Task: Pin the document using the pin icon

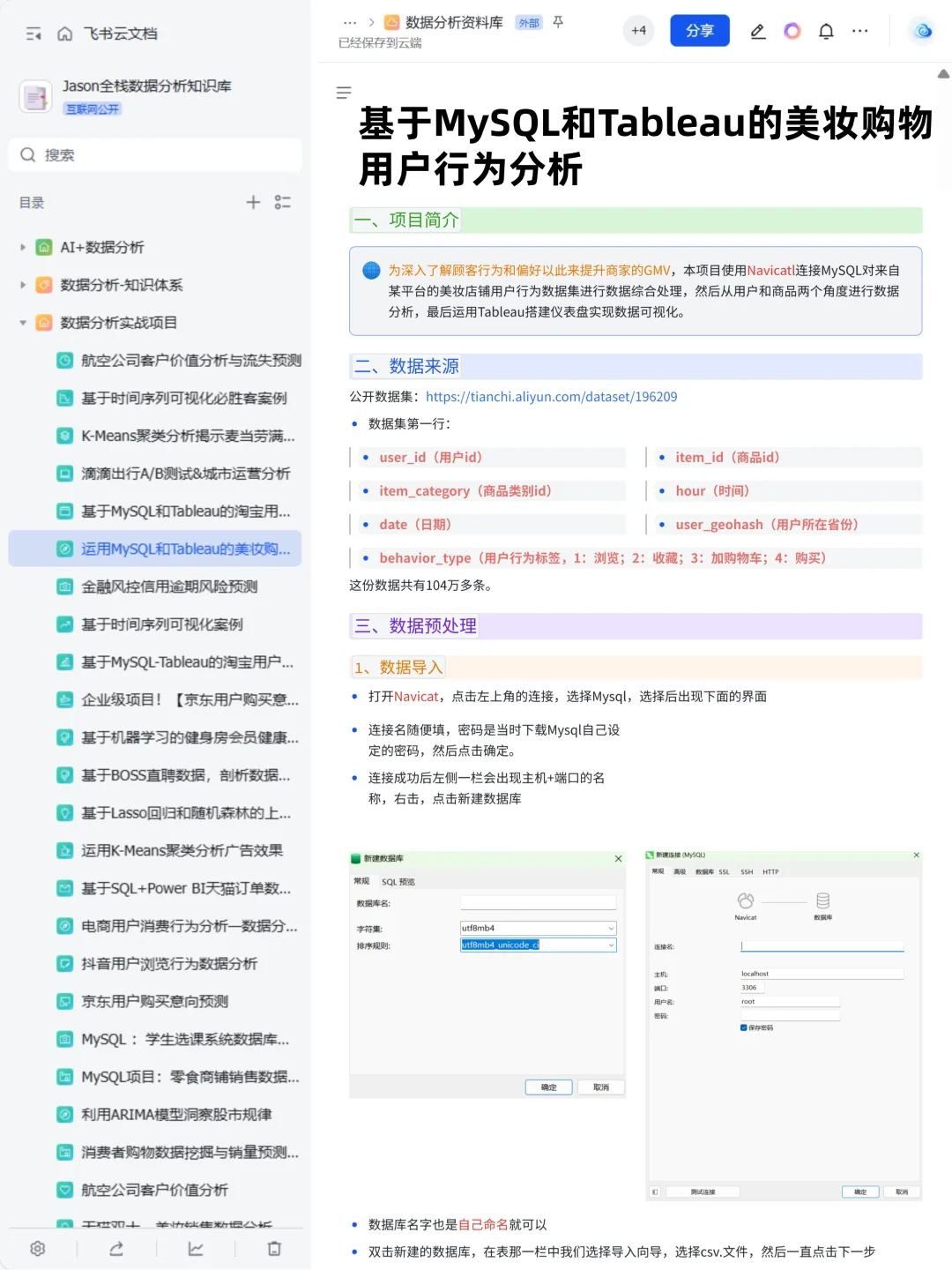Action: pyautogui.click(x=558, y=23)
